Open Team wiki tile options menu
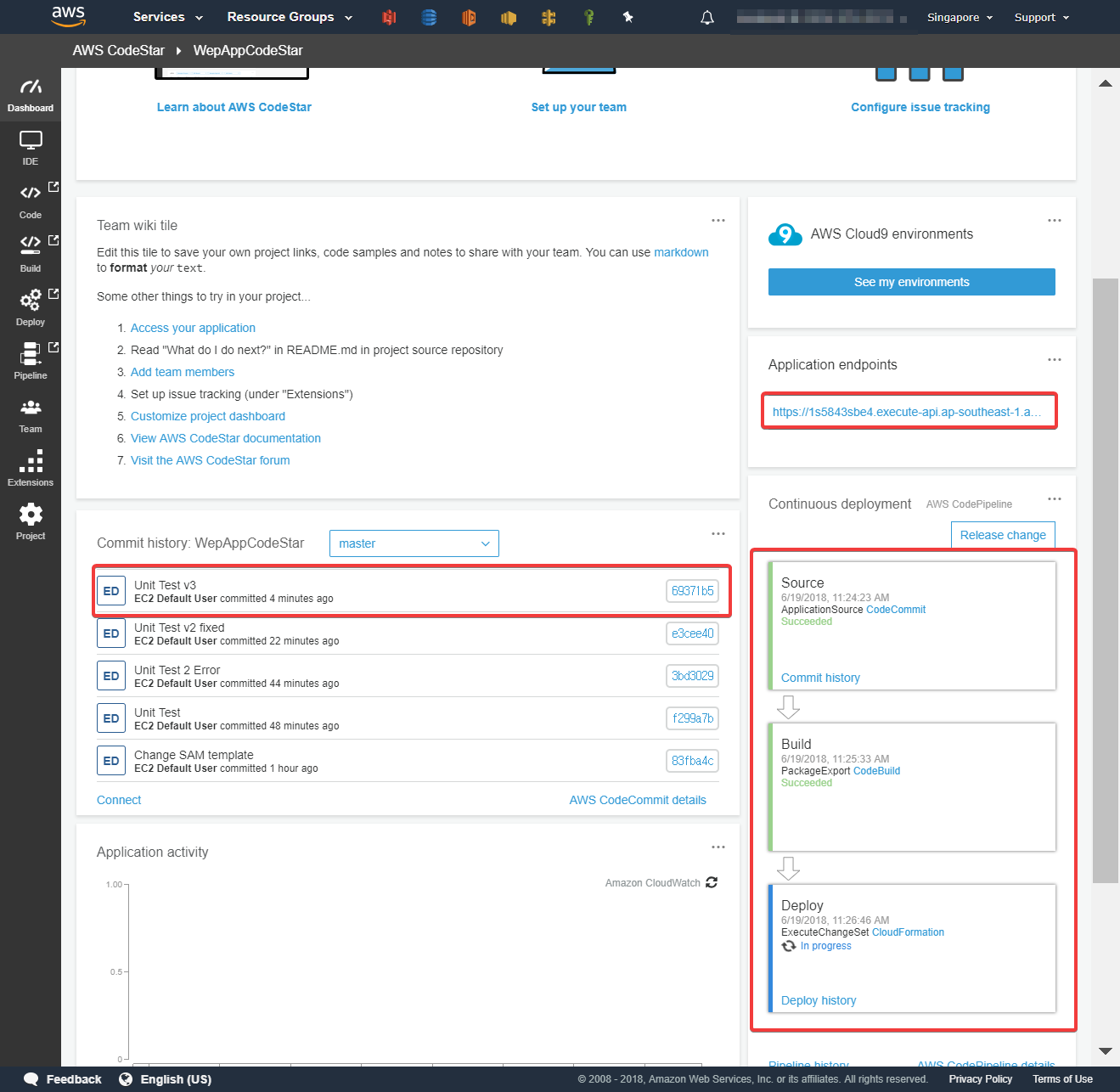The height and width of the screenshot is (1092, 1120). pyautogui.click(x=718, y=221)
